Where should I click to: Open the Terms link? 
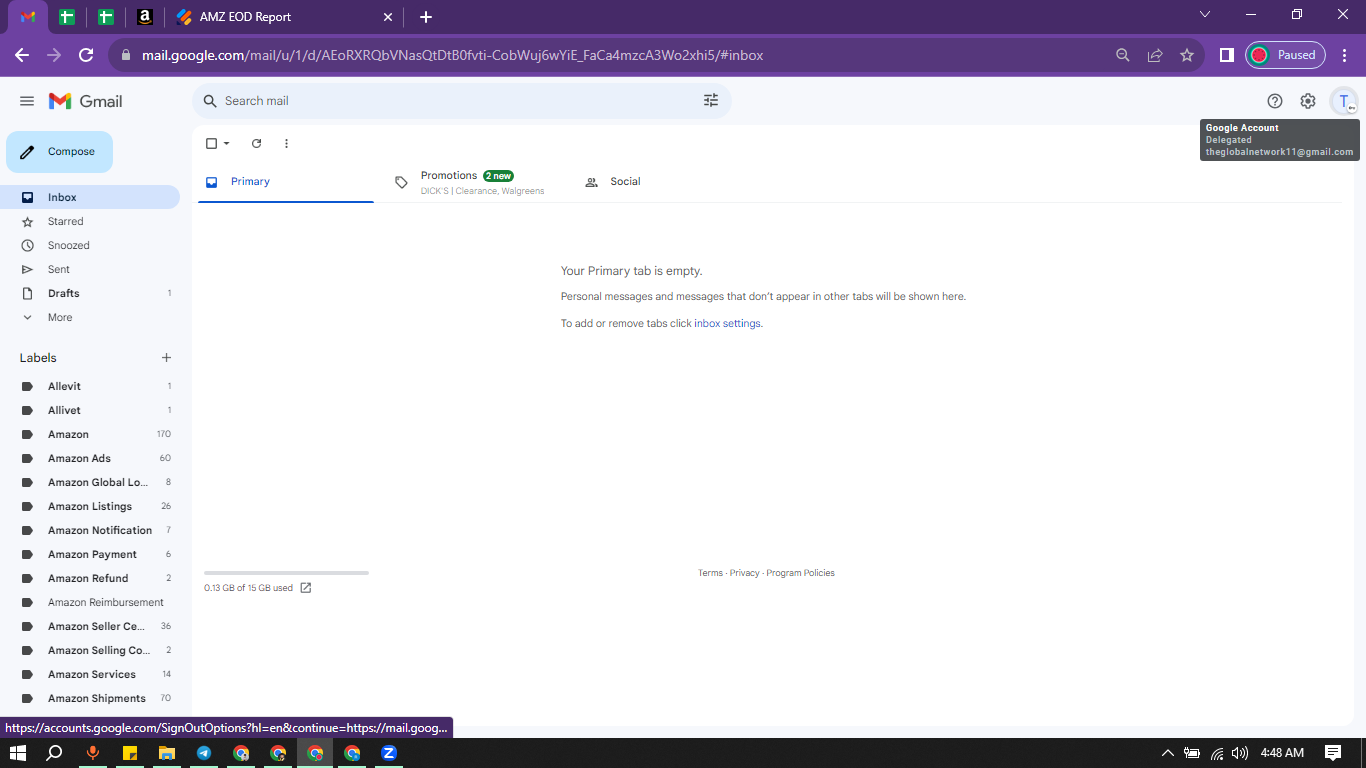click(x=710, y=573)
